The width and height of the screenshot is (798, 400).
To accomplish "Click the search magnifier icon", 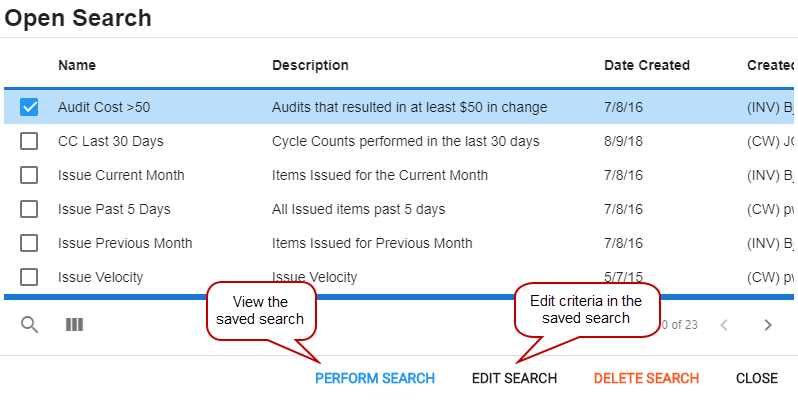I will tap(30, 324).
